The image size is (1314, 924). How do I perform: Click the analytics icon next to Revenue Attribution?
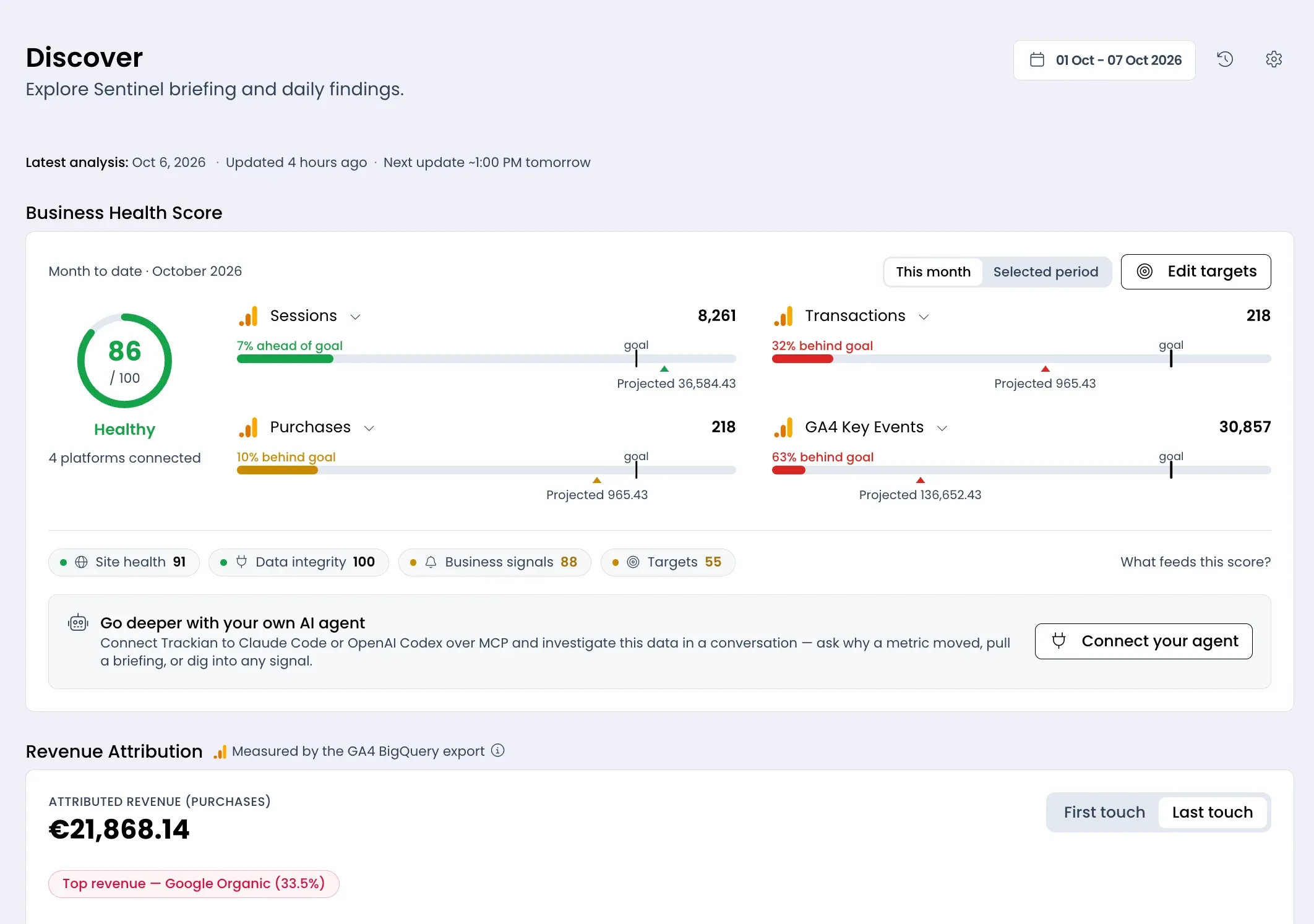[x=220, y=751]
